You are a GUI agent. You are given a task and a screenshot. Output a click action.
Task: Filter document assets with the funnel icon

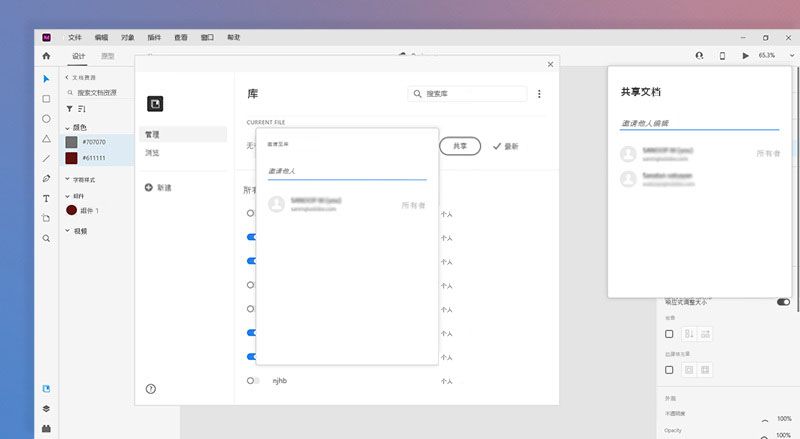tap(69, 109)
